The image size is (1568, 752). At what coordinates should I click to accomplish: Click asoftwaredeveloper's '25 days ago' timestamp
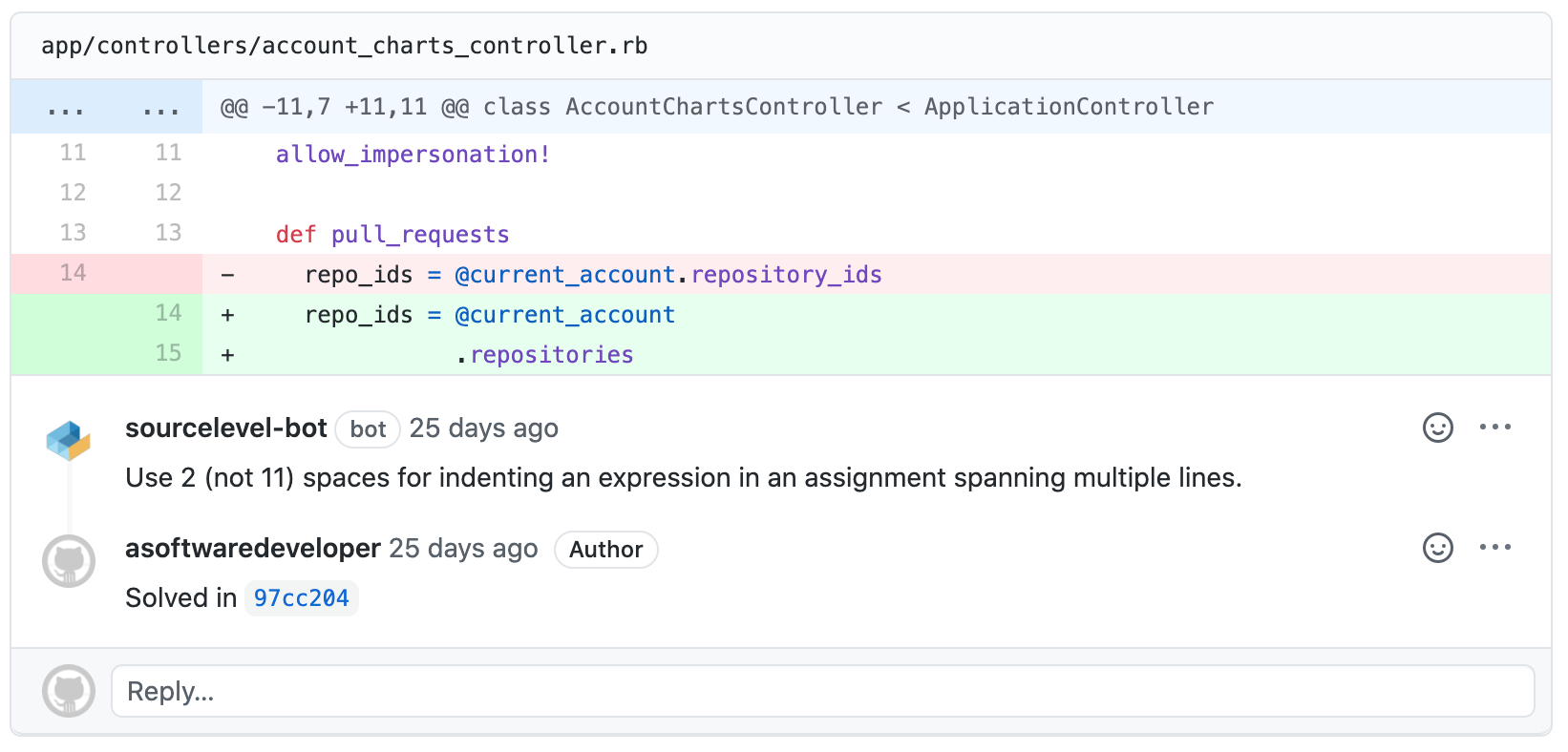click(x=463, y=549)
